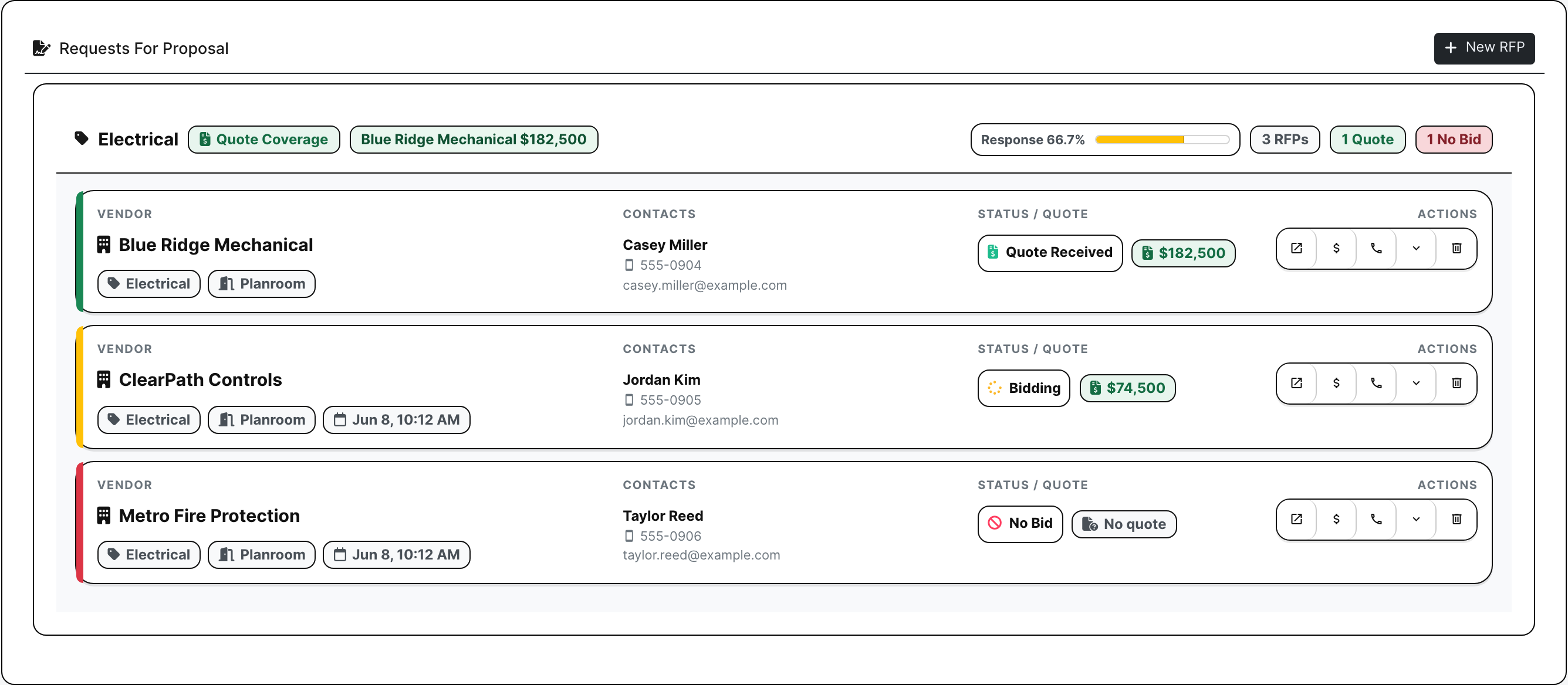Image resolution: width=1568 pixels, height=685 pixels.
Task: Click the No Bid status pill
Action: pos(1020,524)
